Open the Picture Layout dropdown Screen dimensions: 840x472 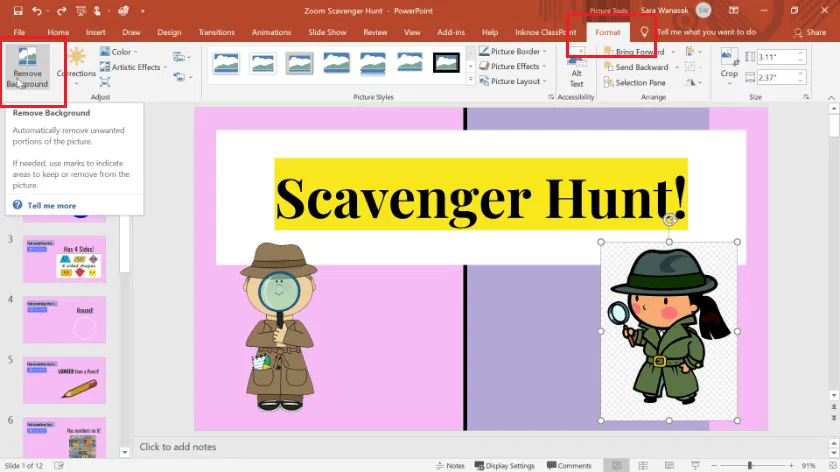click(x=513, y=81)
